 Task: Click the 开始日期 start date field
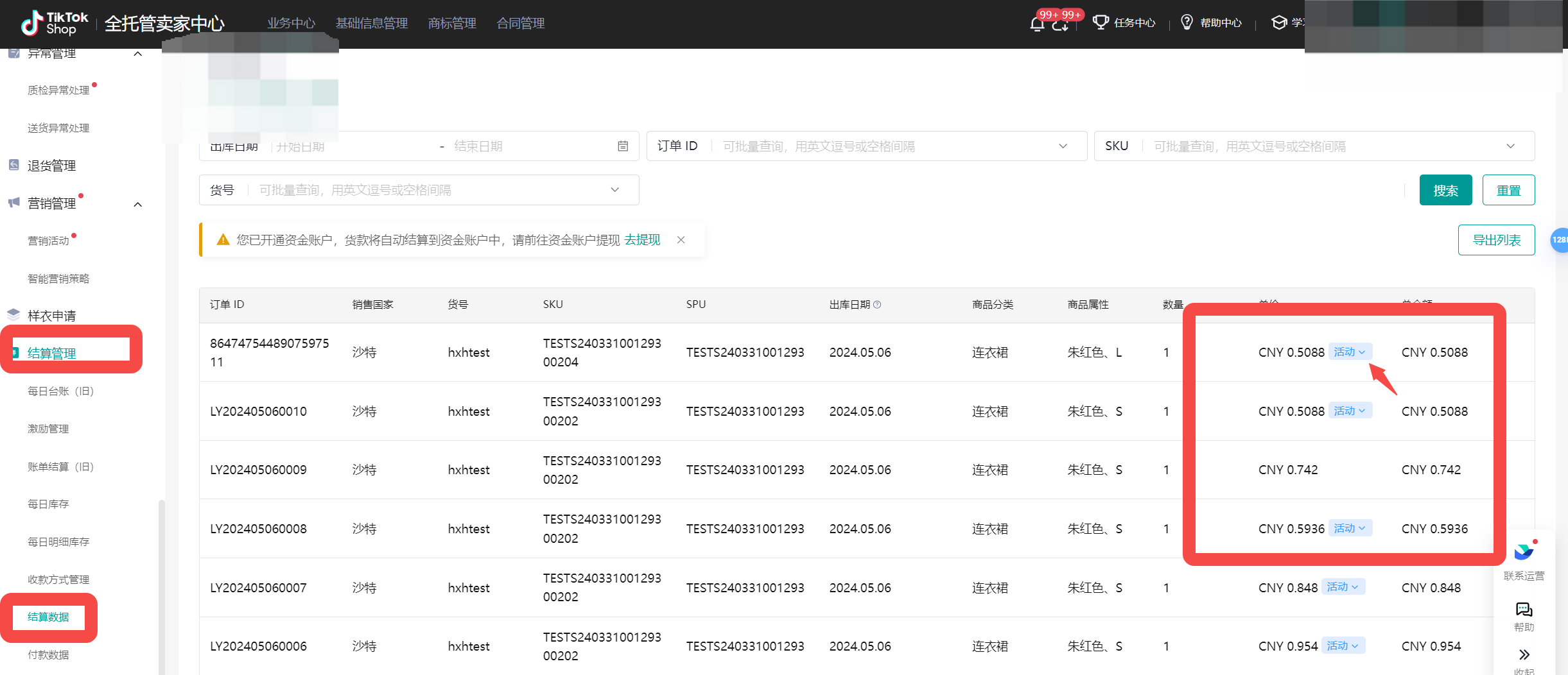tap(301, 146)
